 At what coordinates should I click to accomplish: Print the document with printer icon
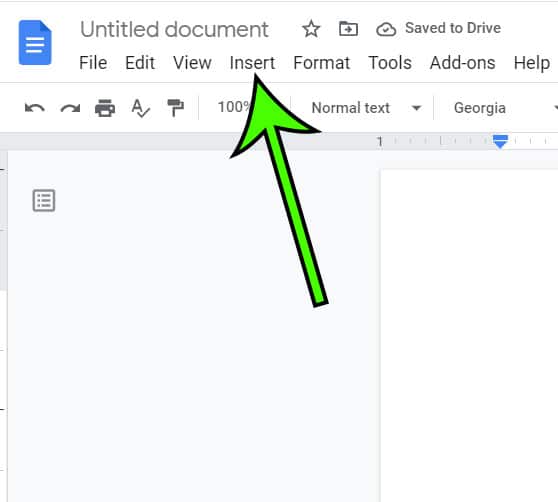click(105, 108)
